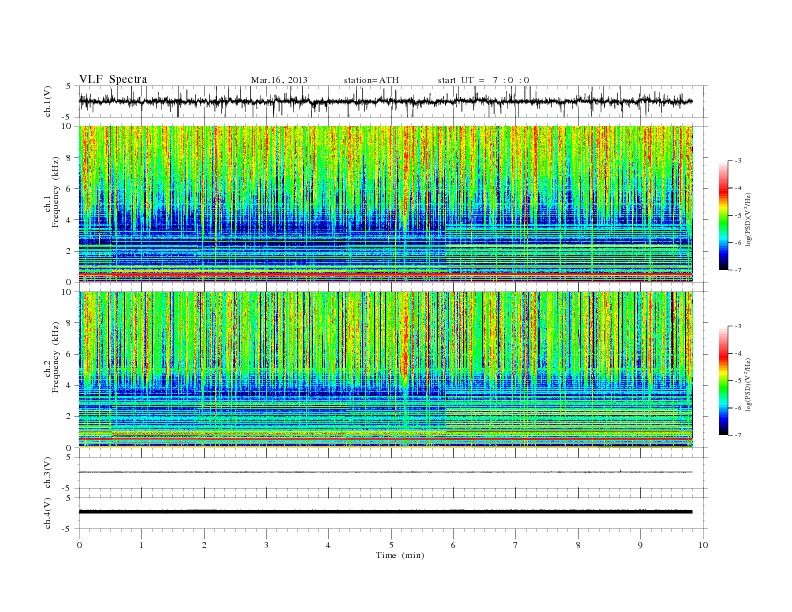Image resolution: width=792 pixels, height=612 pixels.
Task: Click the "station=ATH" header label
Action: (371, 80)
